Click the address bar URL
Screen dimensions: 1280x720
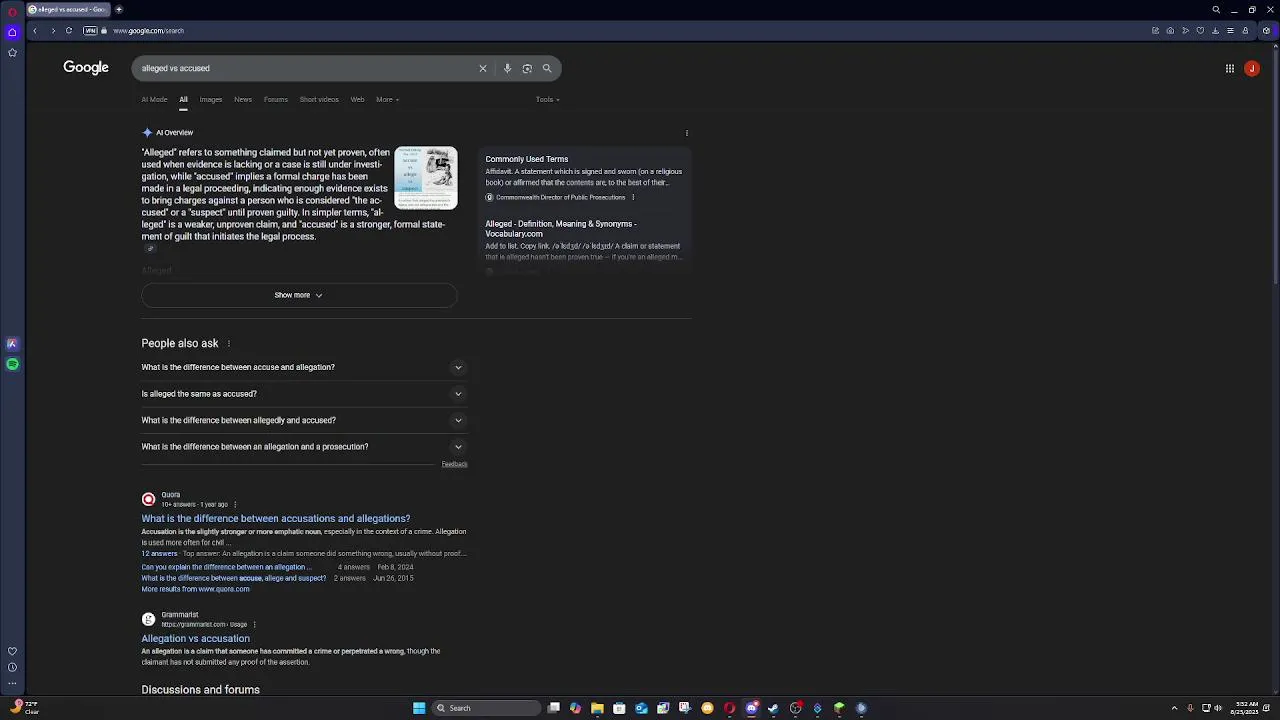point(149,31)
